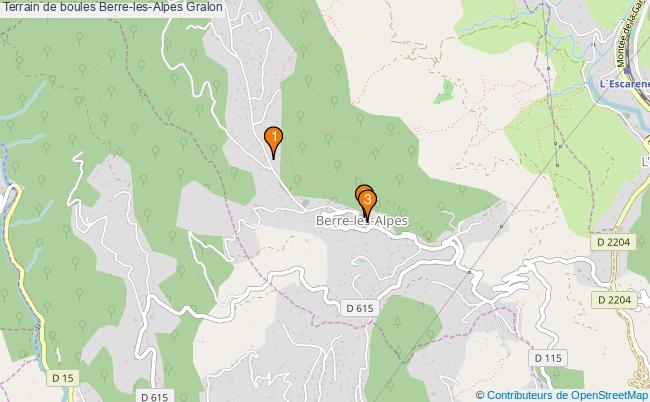The width and height of the screenshot is (650, 402).
Task: Click the conifer tree symbol below D 615
Action: [x=397, y=321]
